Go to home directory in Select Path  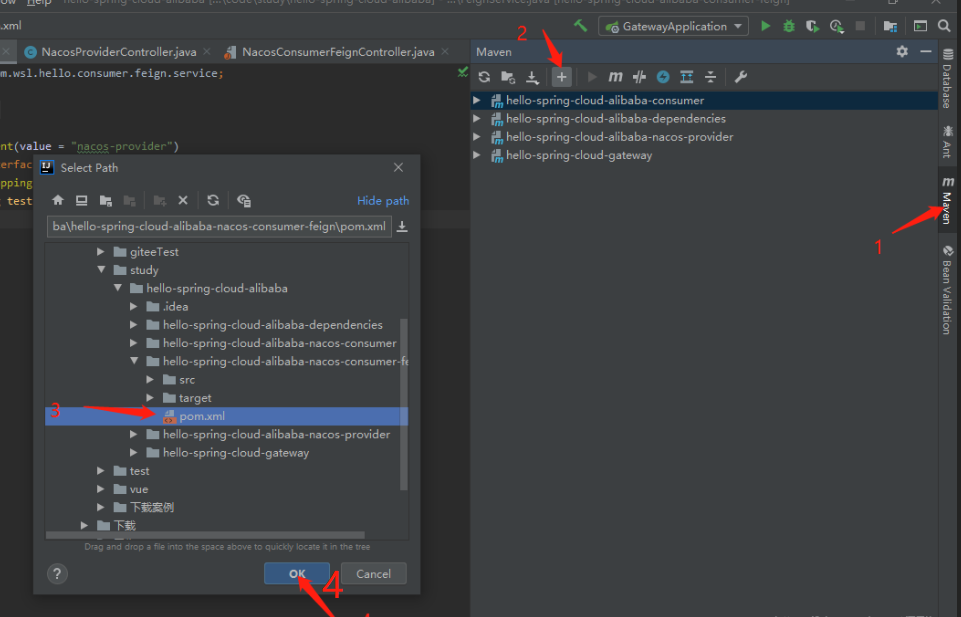(x=58, y=200)
